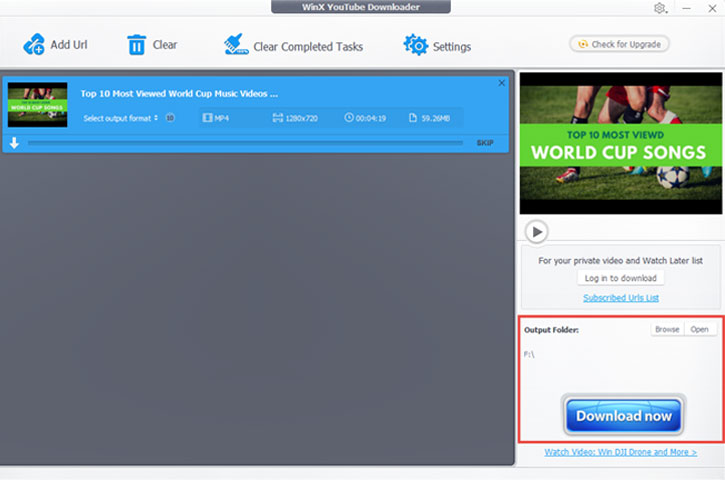
Task: Remove the World Cup video task
Action: click(502, 83)
